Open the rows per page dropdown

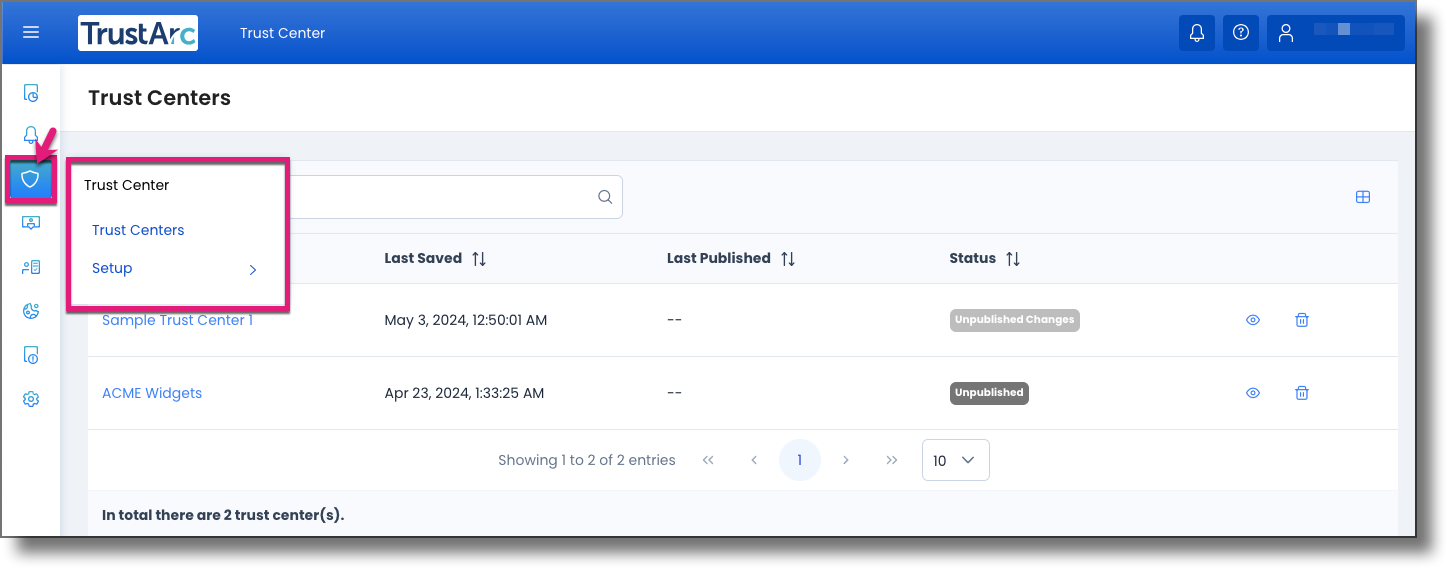[955, 460]
